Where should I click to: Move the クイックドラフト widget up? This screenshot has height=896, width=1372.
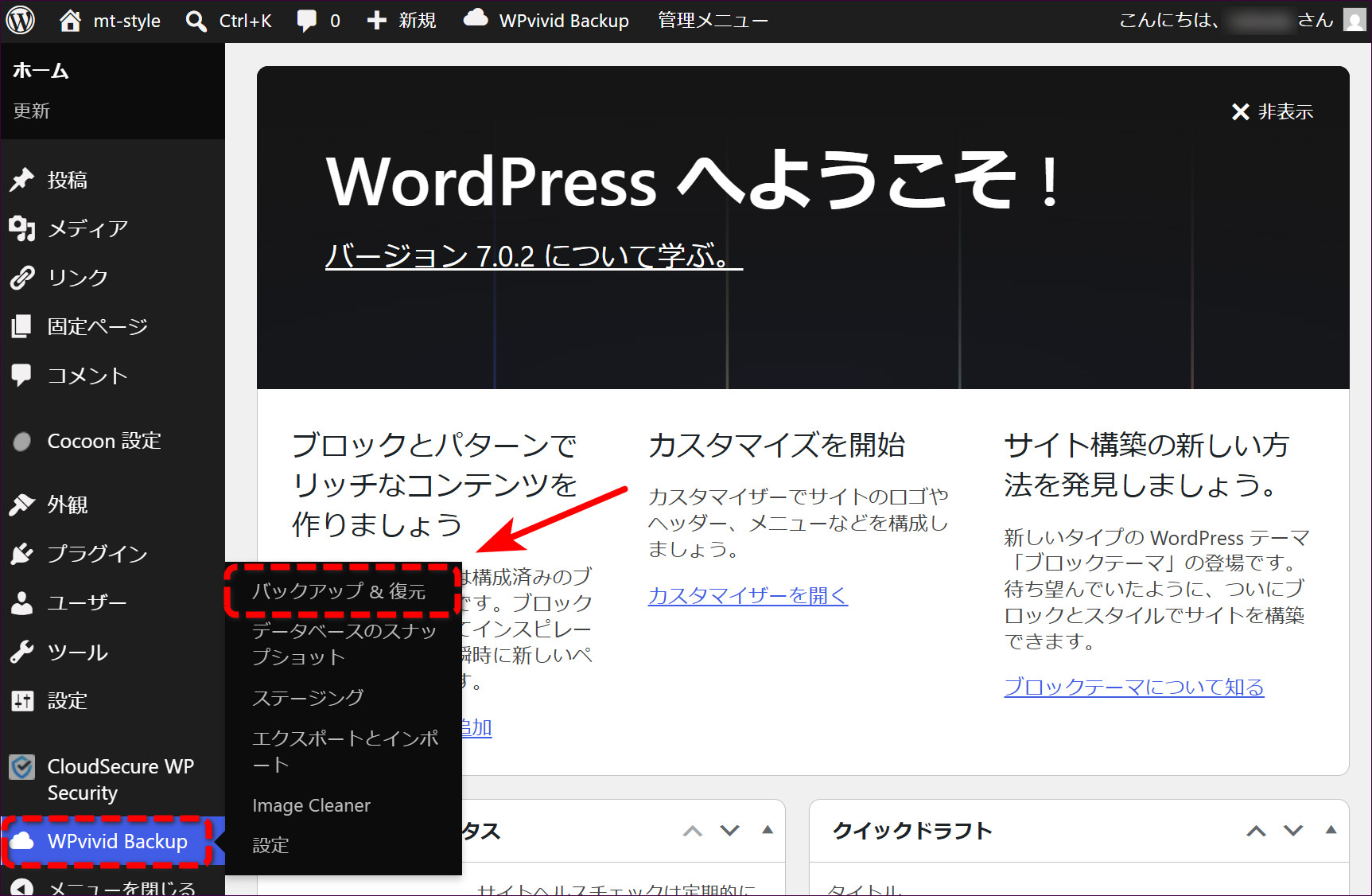(1256, 831)
